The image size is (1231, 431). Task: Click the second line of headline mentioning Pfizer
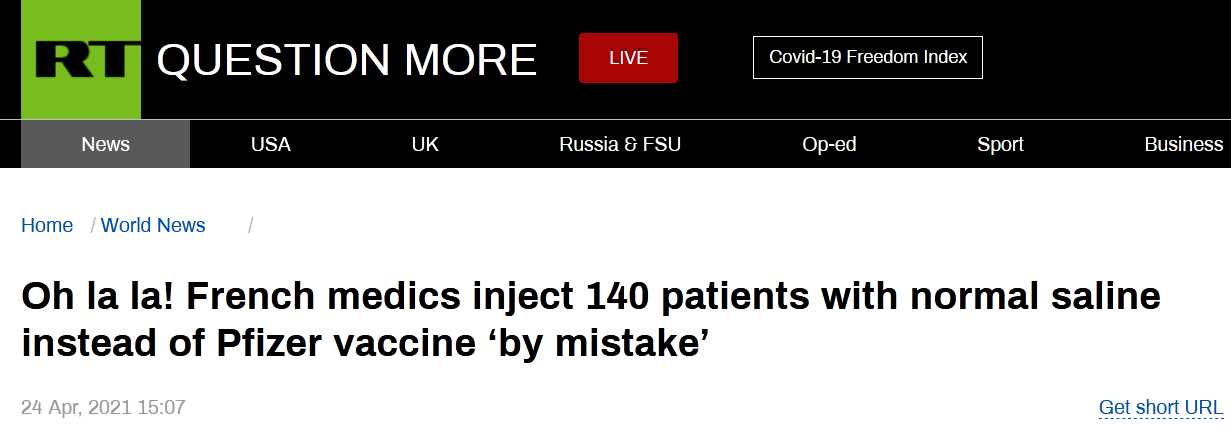[x=366, y=344]
